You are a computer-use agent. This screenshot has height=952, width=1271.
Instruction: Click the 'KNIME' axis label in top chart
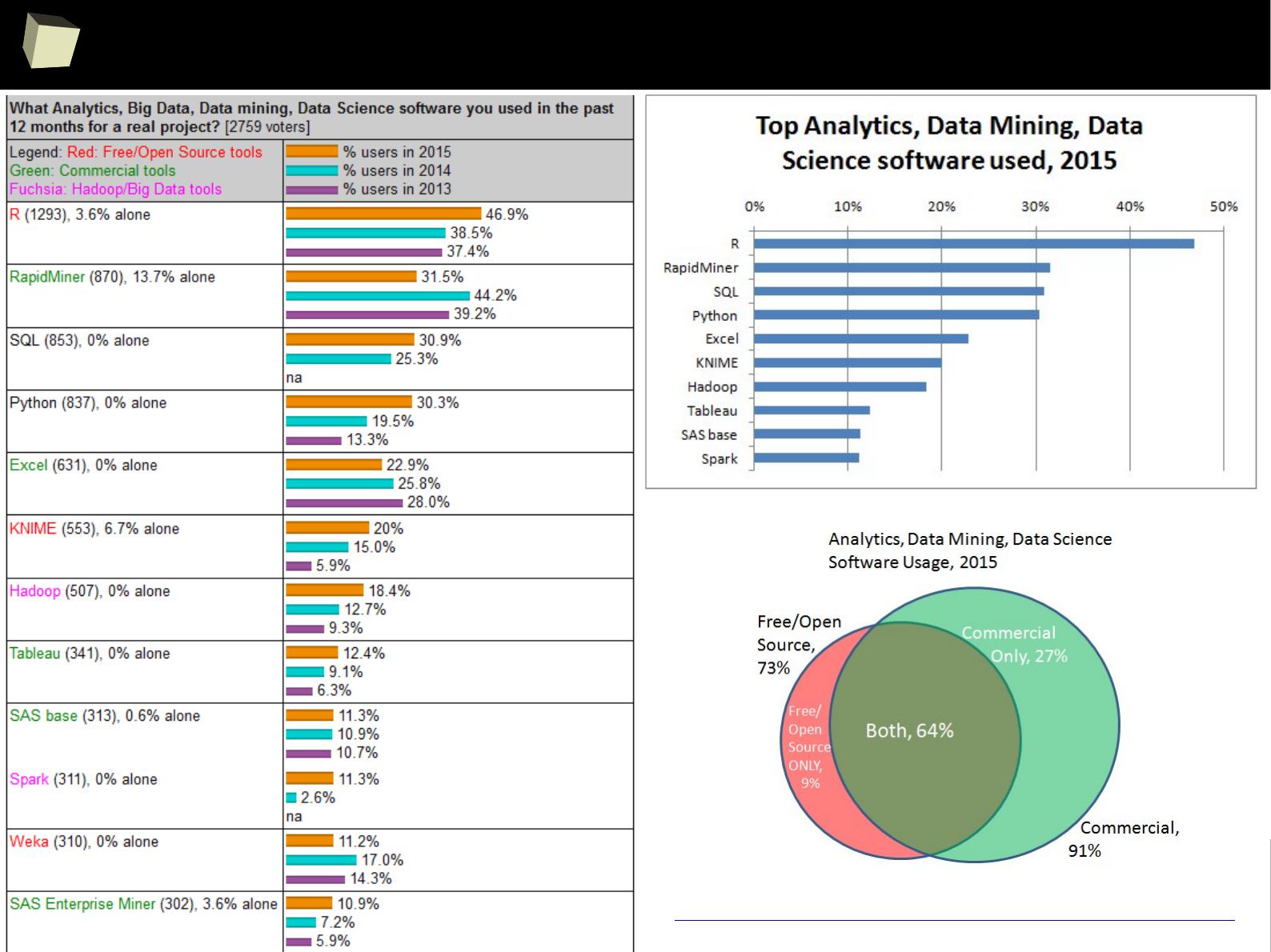tap(717, 362)
